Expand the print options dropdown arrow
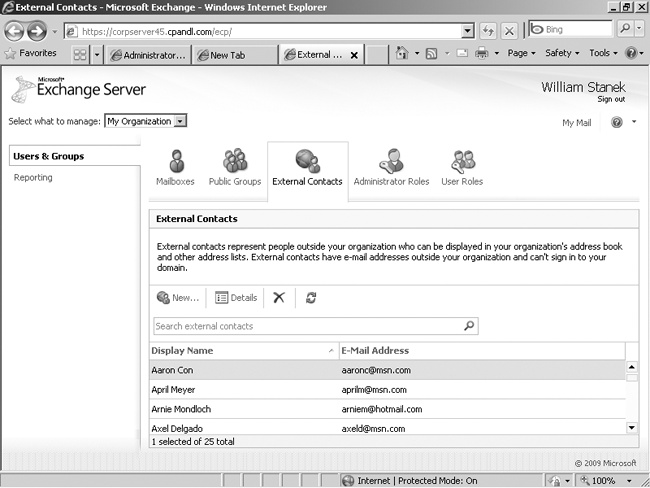 [x=496, y=53]
